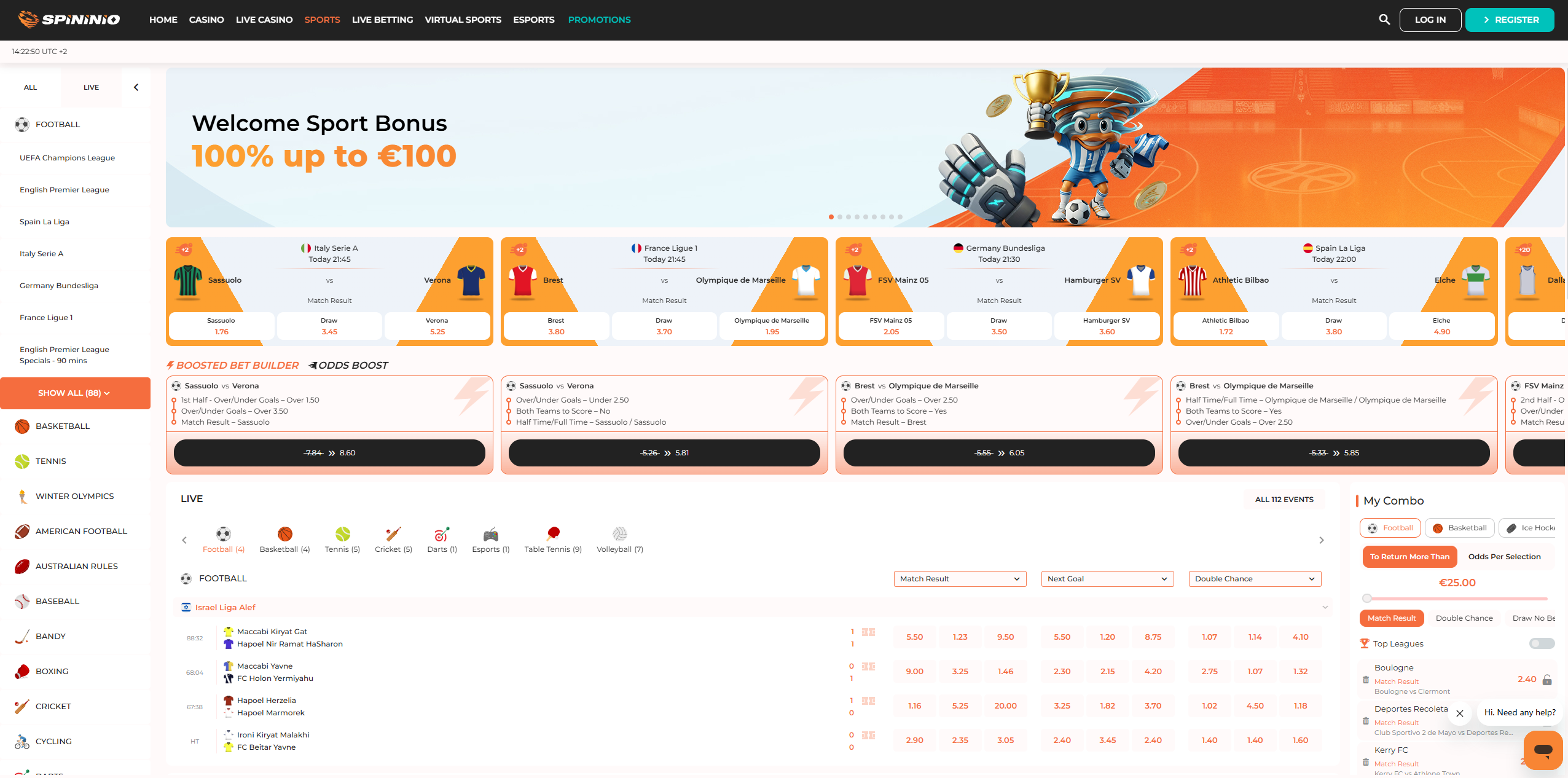Select the Esports filter in LIVE section
Image resolution: width=1568 pixels, height=778 pixels.
point(490,540)
